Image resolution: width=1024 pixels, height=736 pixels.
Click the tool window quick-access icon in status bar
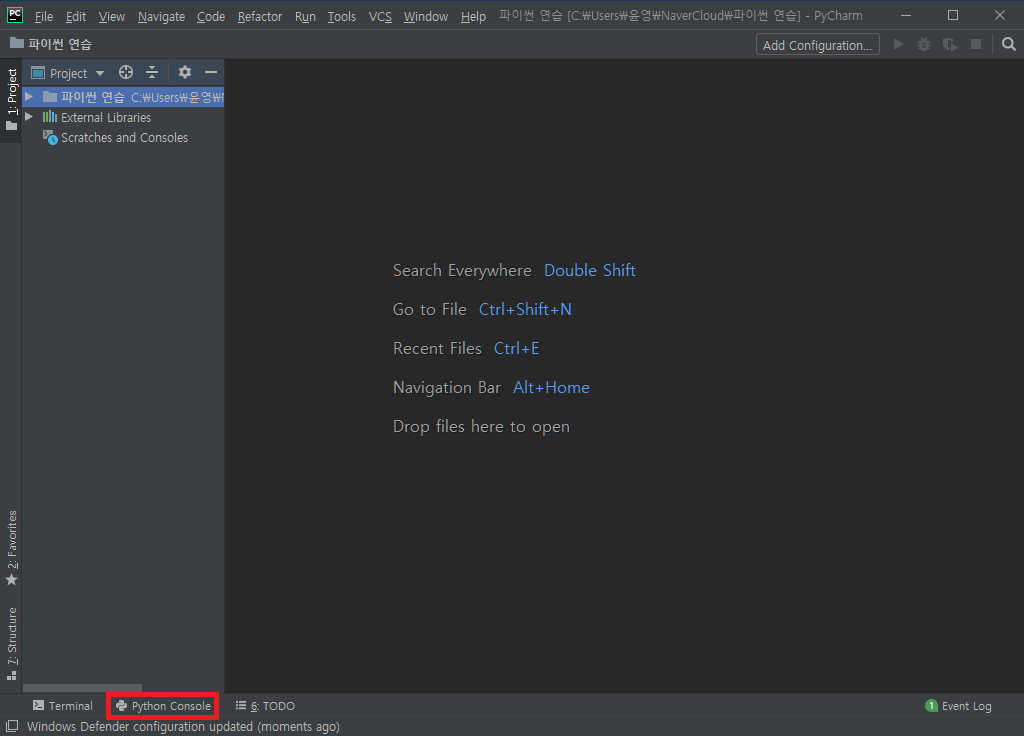coord(12,726)
